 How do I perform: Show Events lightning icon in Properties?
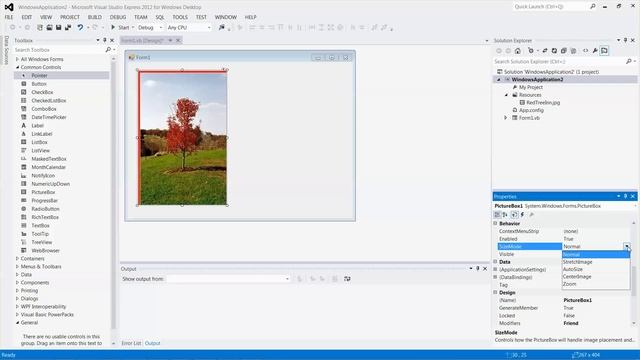point(522,215)
